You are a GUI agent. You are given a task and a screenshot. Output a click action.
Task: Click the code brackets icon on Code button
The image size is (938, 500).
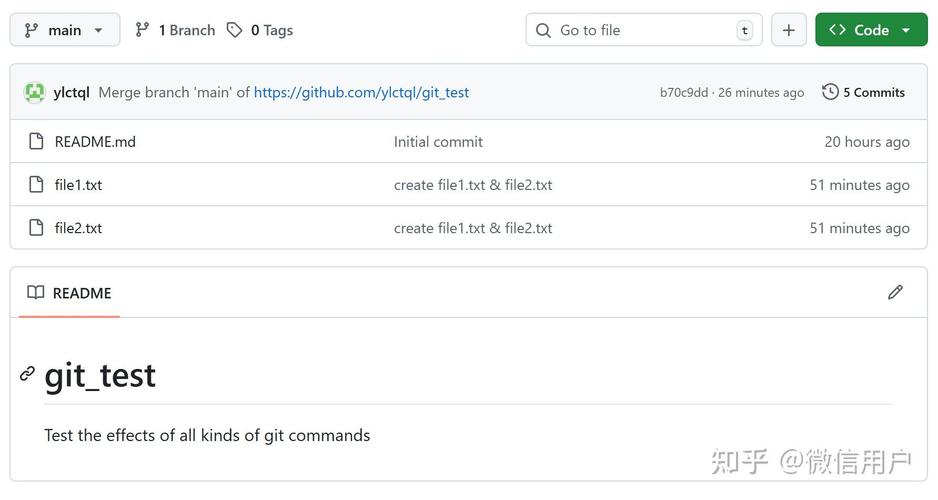[838, 30]
